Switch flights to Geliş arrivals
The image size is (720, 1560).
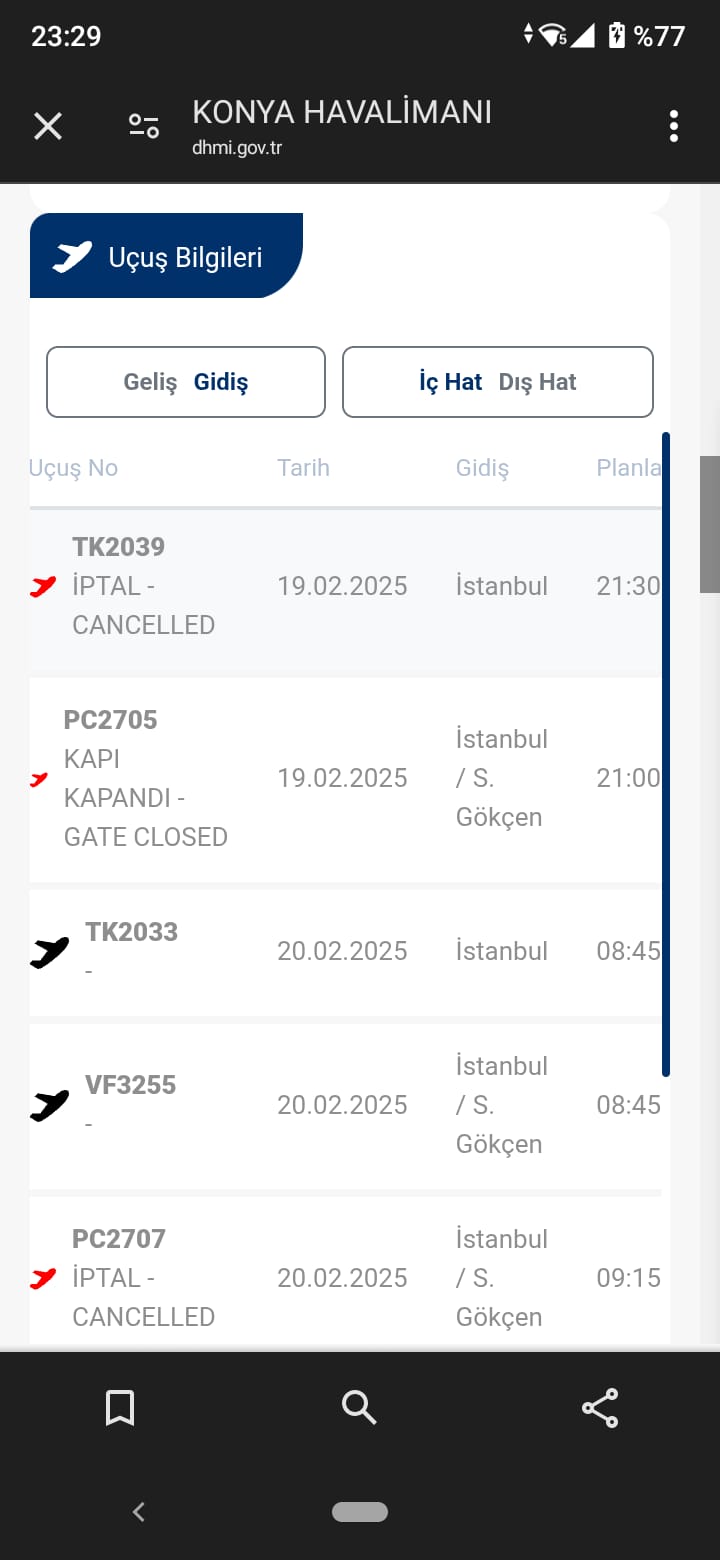click(150, 382)
